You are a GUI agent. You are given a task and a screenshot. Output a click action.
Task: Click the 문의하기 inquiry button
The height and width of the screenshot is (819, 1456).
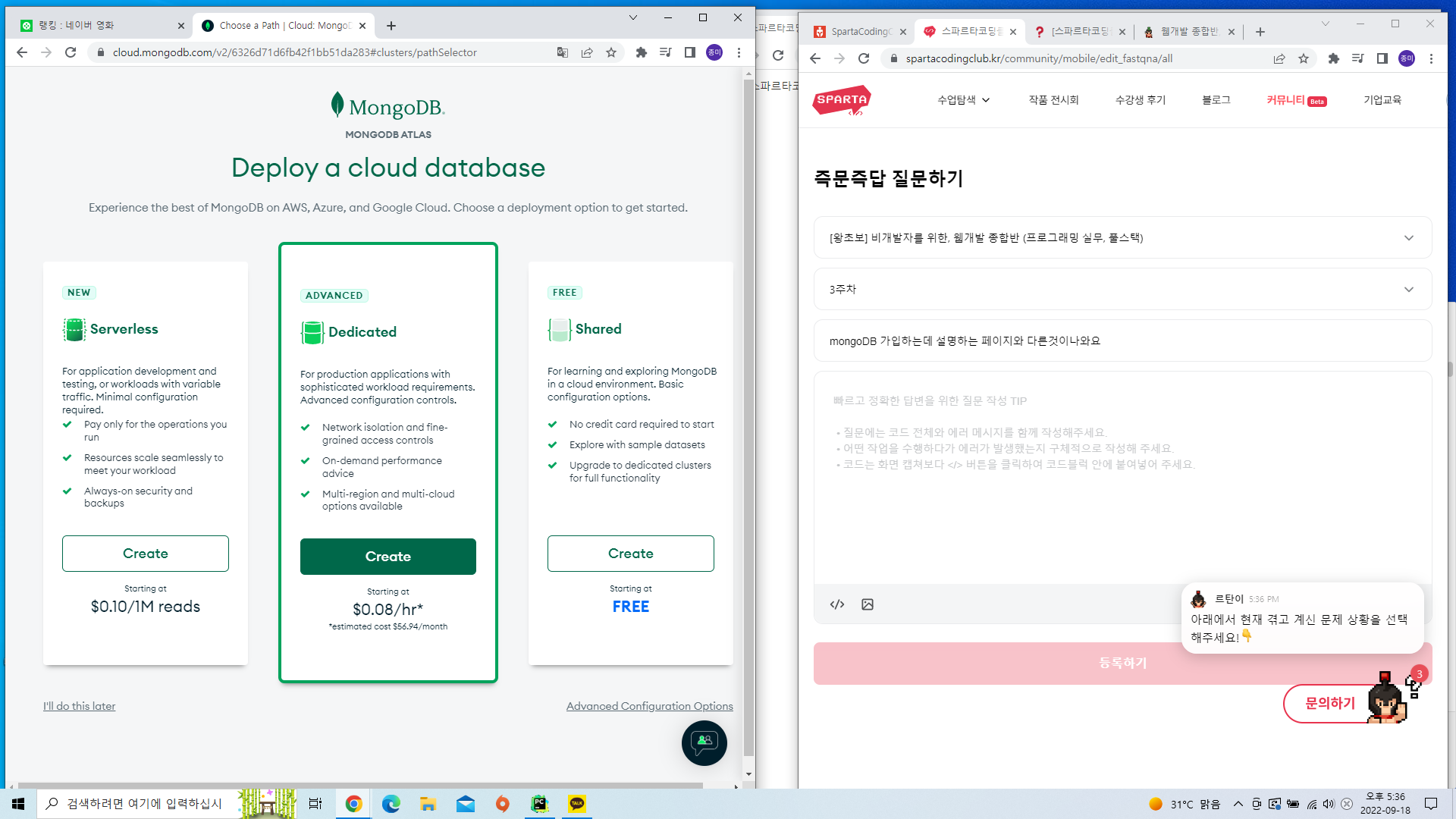[1330, 704]
